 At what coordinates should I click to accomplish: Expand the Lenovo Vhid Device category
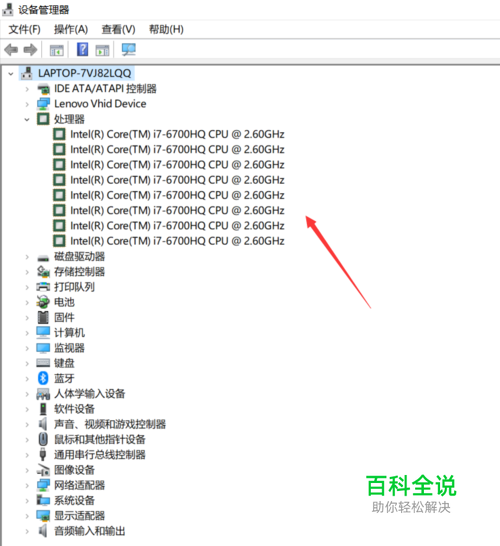[x=27, y=104]
